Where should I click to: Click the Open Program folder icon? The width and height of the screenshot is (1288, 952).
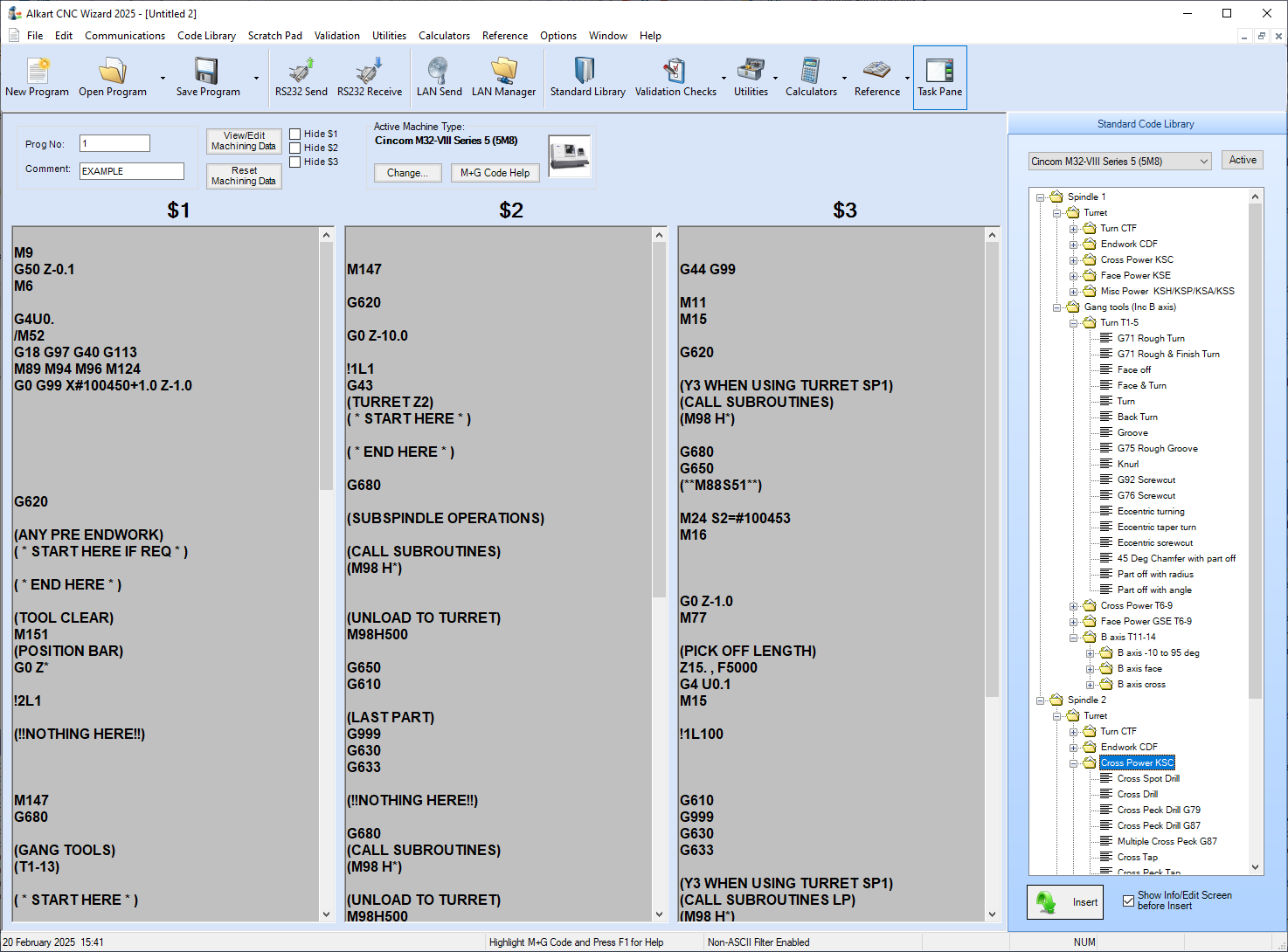click(x=113, y=70)
